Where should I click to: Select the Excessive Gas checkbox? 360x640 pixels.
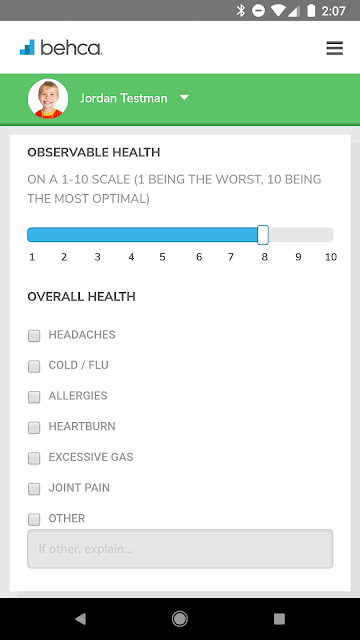click(34, 458)
